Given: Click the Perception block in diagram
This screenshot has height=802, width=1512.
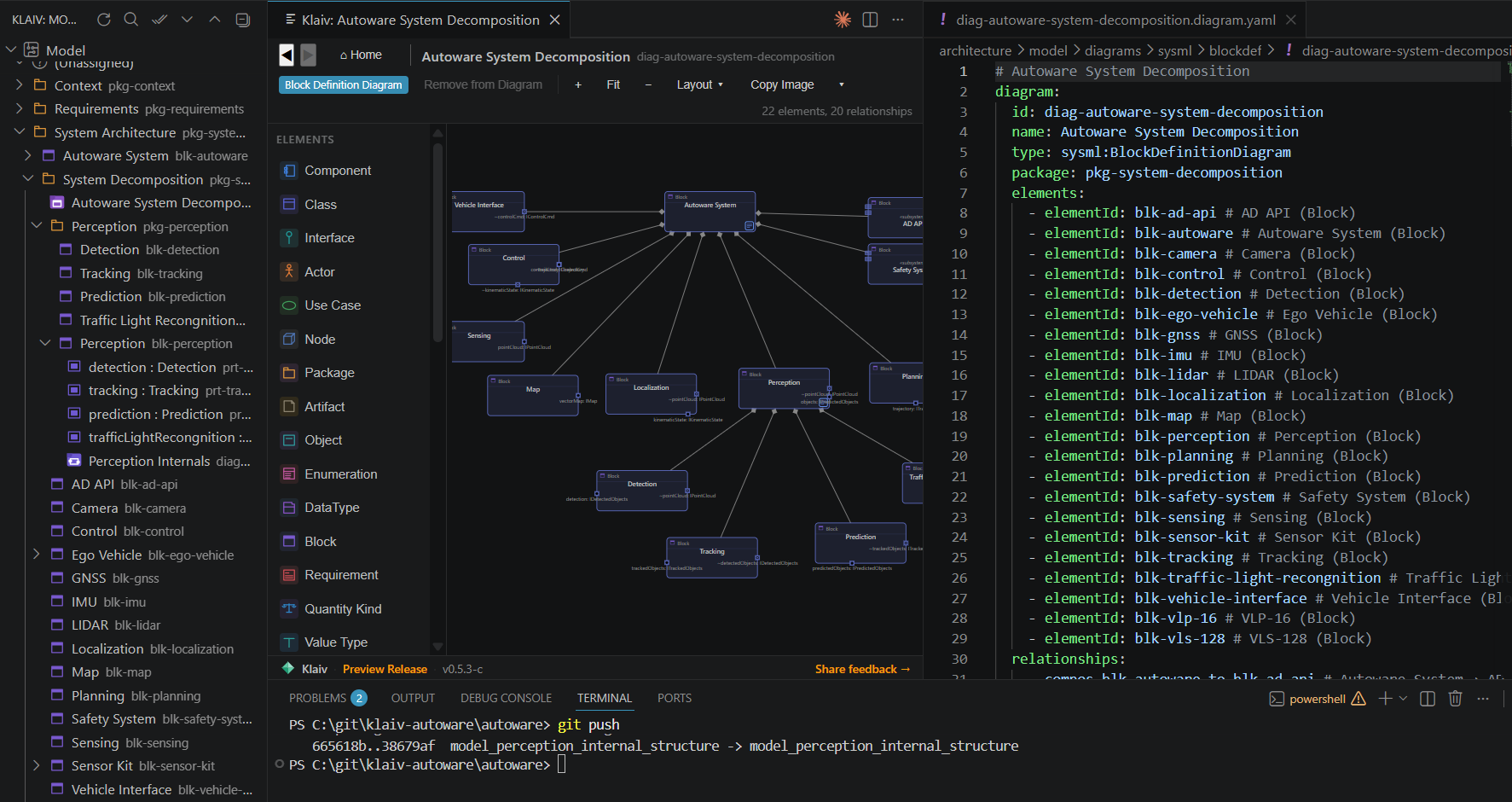Looking at the screenshot, I should coord(784,389).
